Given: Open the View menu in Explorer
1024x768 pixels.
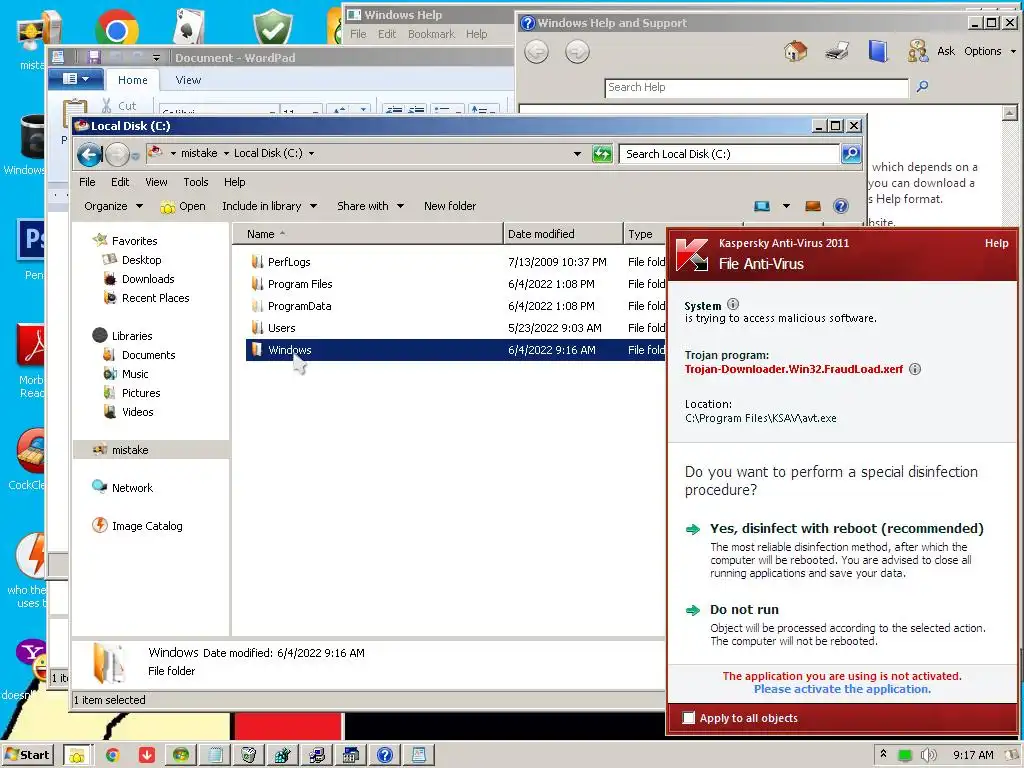Looking at the screenshot, I should [156, 182].
